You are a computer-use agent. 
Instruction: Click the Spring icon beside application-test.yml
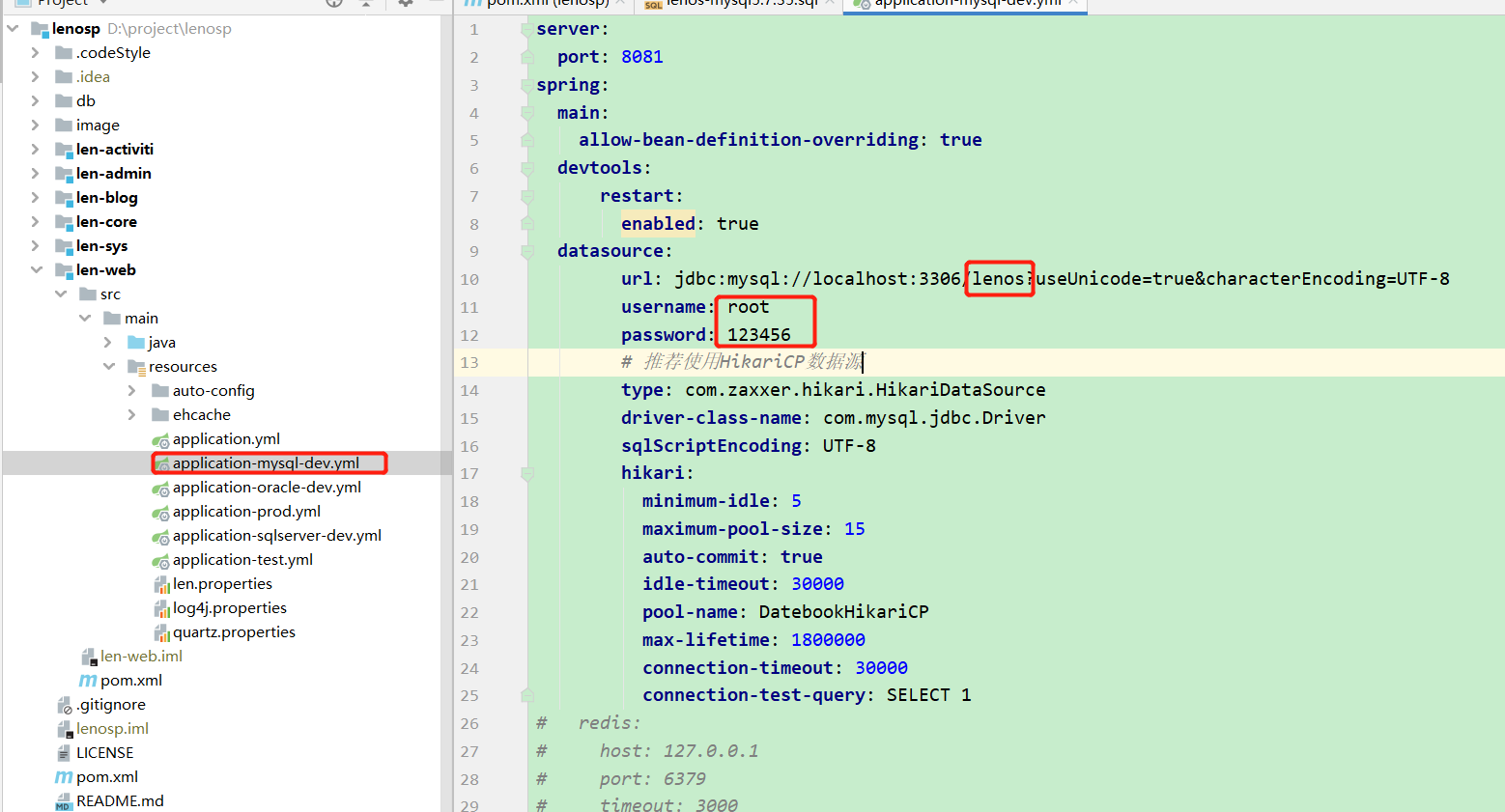click(160, 561)
